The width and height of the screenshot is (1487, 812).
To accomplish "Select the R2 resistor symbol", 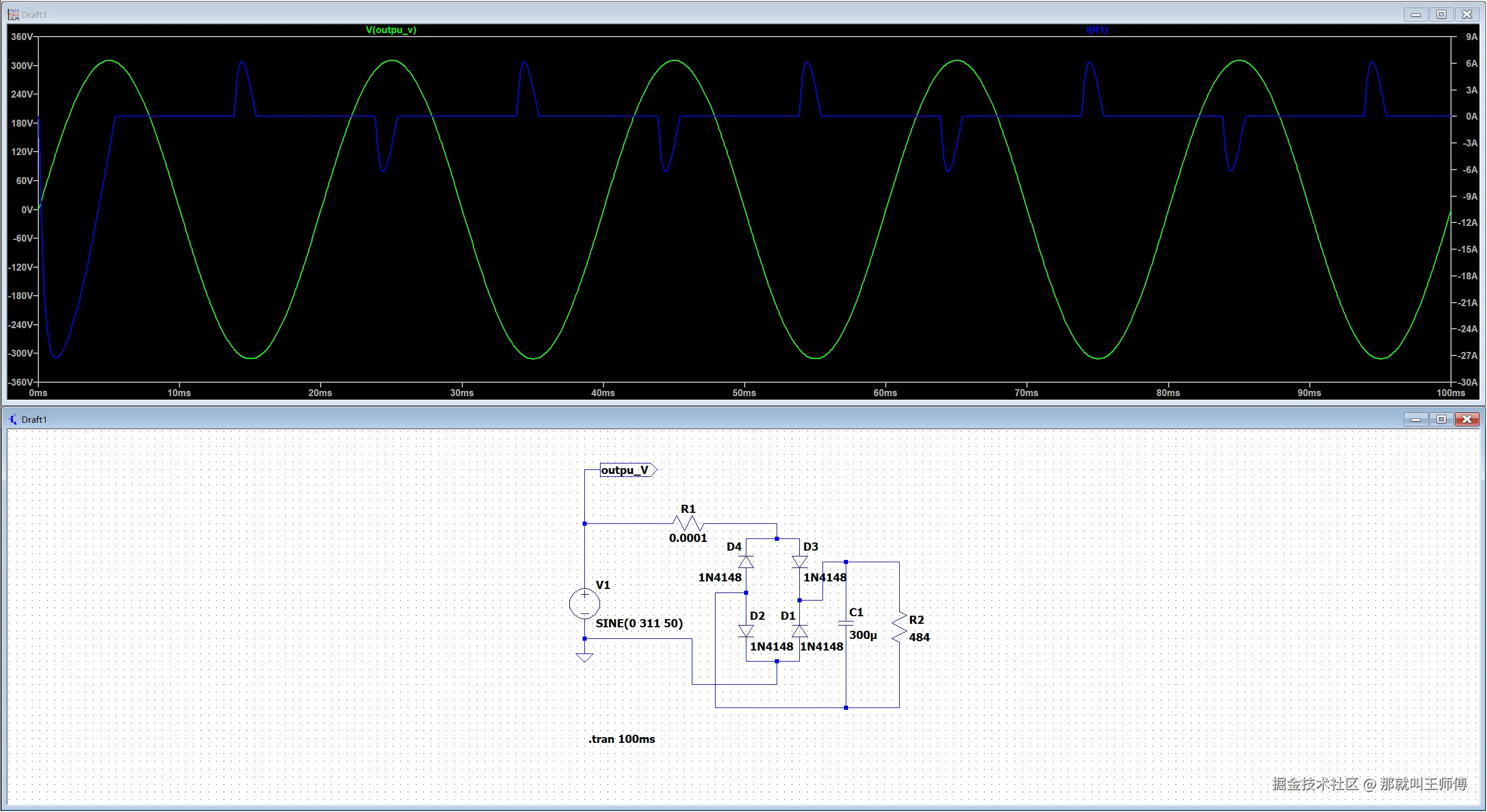I will pos(899,627).
